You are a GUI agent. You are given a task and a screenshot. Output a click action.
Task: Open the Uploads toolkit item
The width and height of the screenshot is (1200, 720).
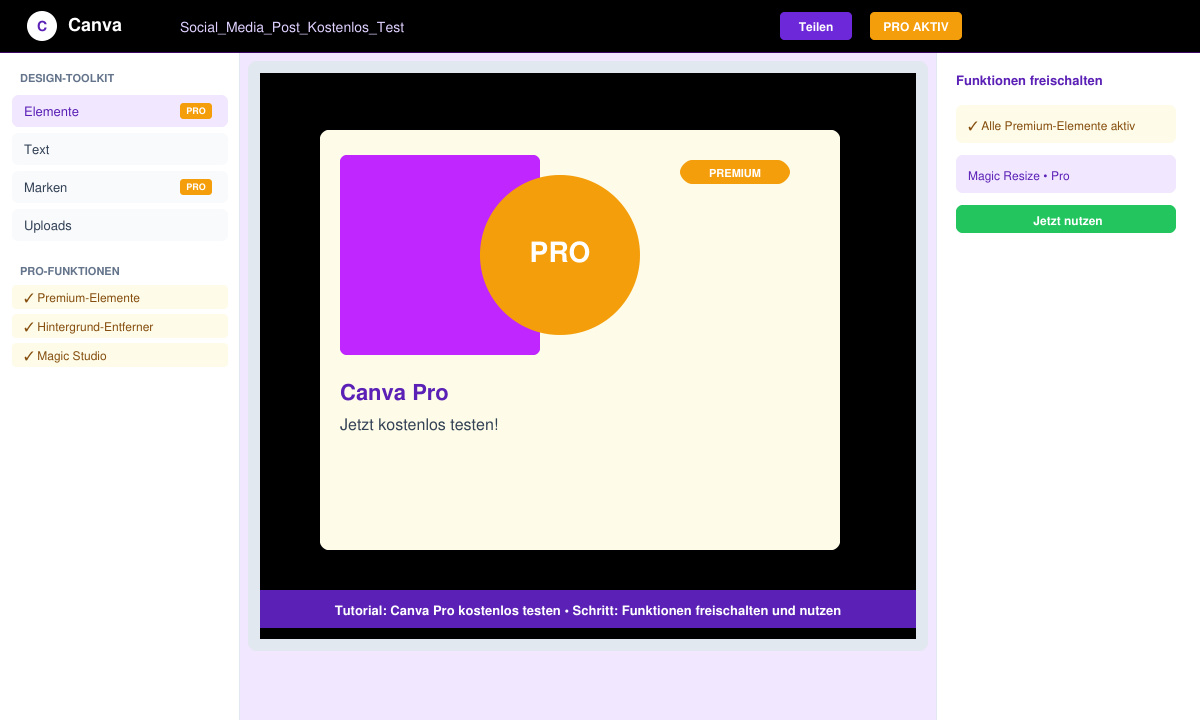(x=120, y=225)
